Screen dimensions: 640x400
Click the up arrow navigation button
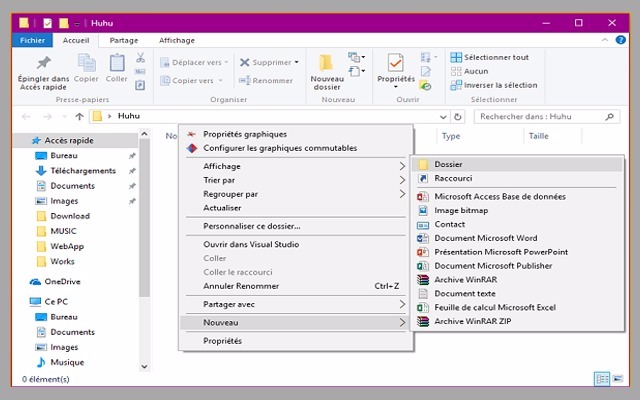[x=79, y=116]
